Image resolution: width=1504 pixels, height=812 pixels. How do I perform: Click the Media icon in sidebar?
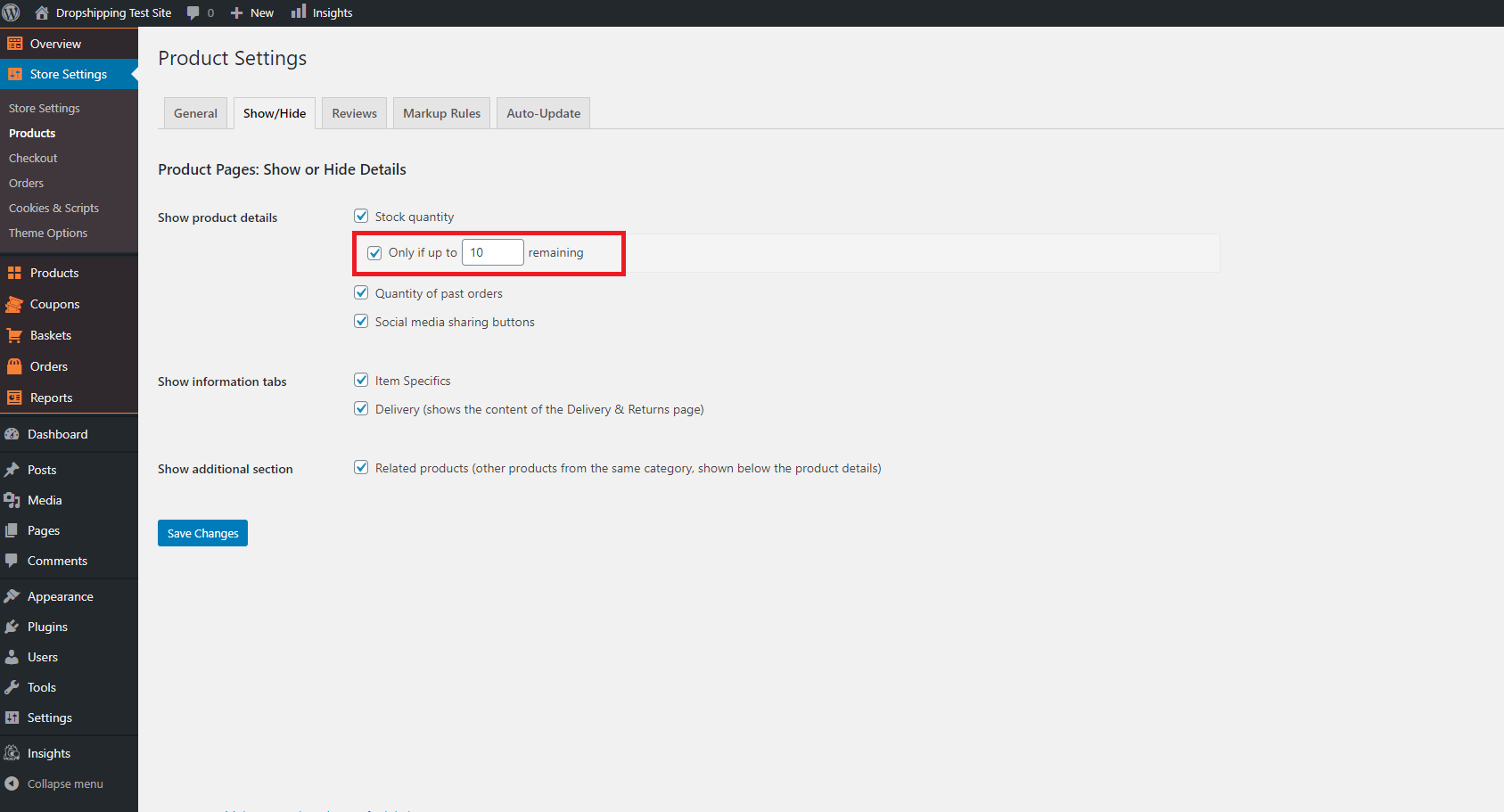pyautogui.click(x=12, y=500)
